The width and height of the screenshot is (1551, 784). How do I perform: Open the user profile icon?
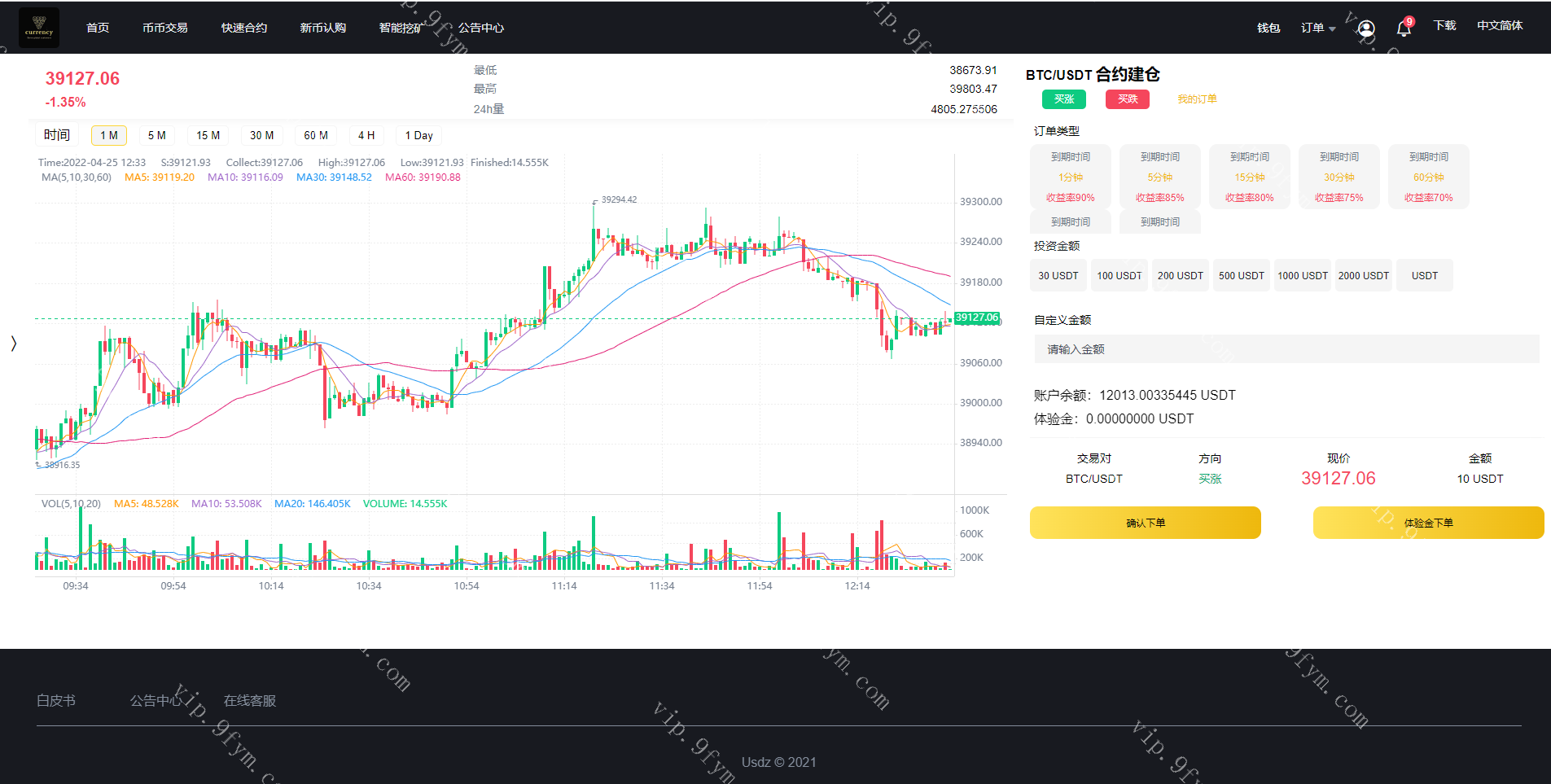coord(1366,28)
